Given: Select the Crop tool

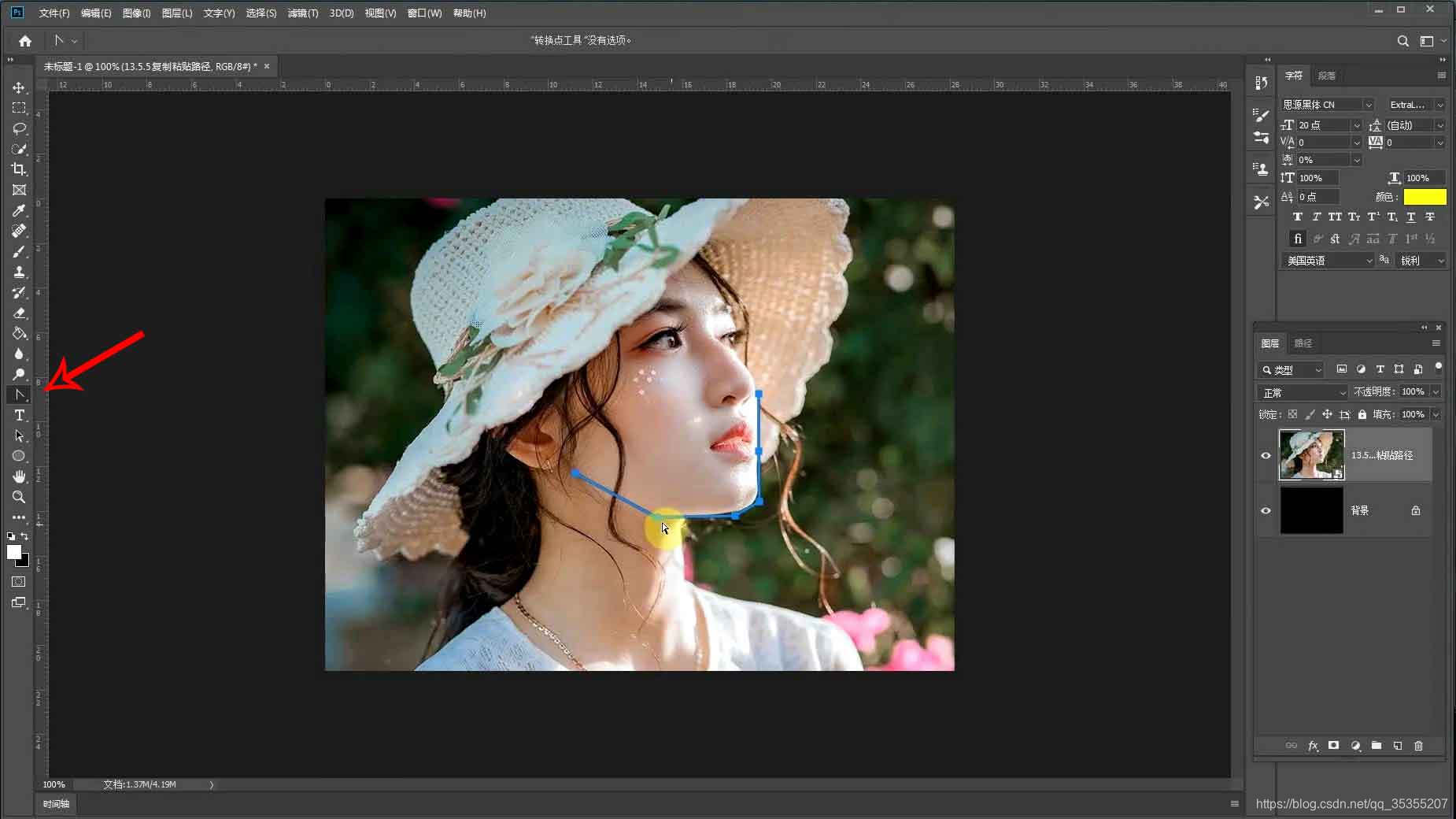Looking at the screenshot, I should (x=19, y=169).
